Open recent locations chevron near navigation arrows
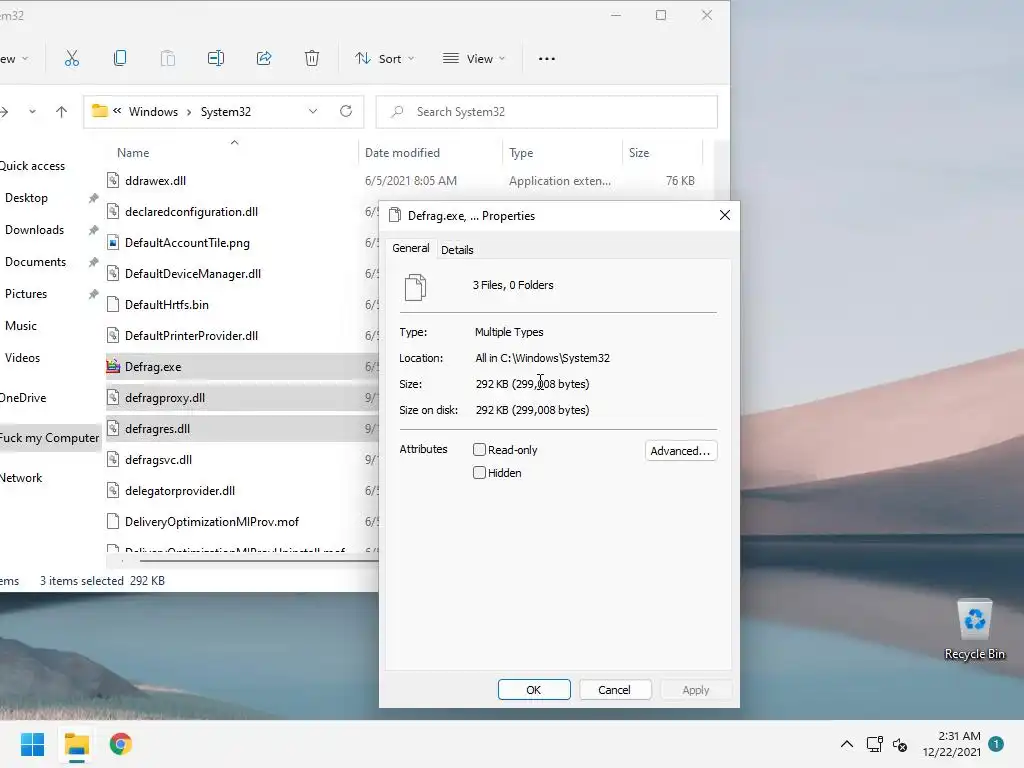The image size is (1024, 768). [x=32, y=112]
